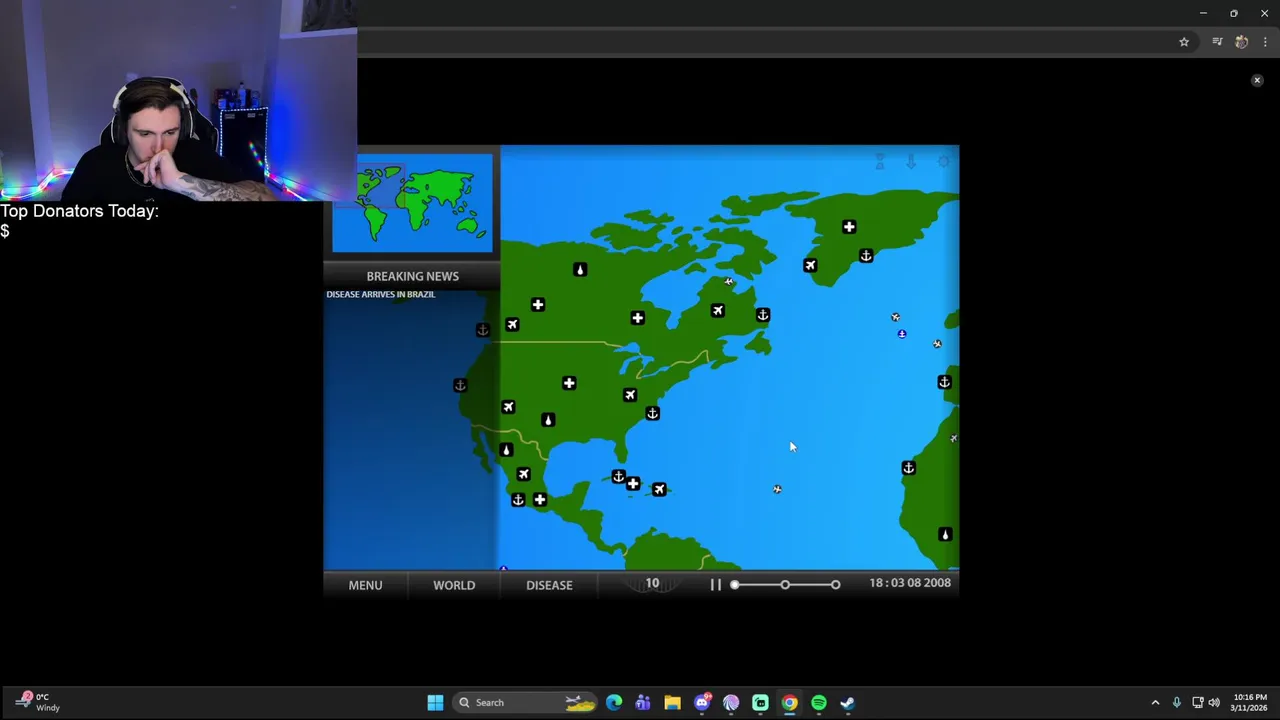1280x720 pixels.
Task: Select the hospital icon in Greenland
Action: (849, 227)
